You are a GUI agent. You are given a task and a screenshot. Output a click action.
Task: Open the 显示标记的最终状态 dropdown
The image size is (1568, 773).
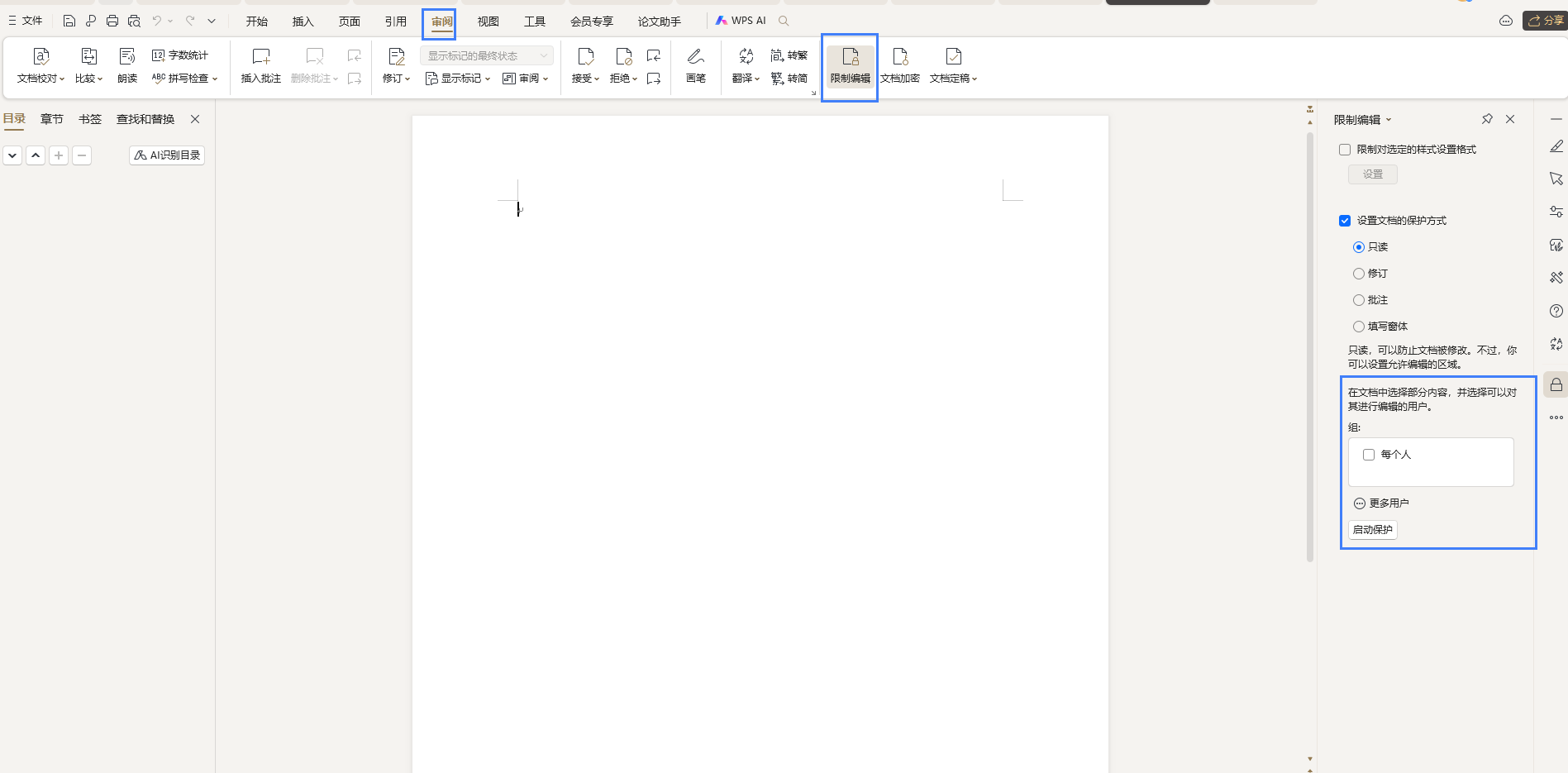(486, 55)
